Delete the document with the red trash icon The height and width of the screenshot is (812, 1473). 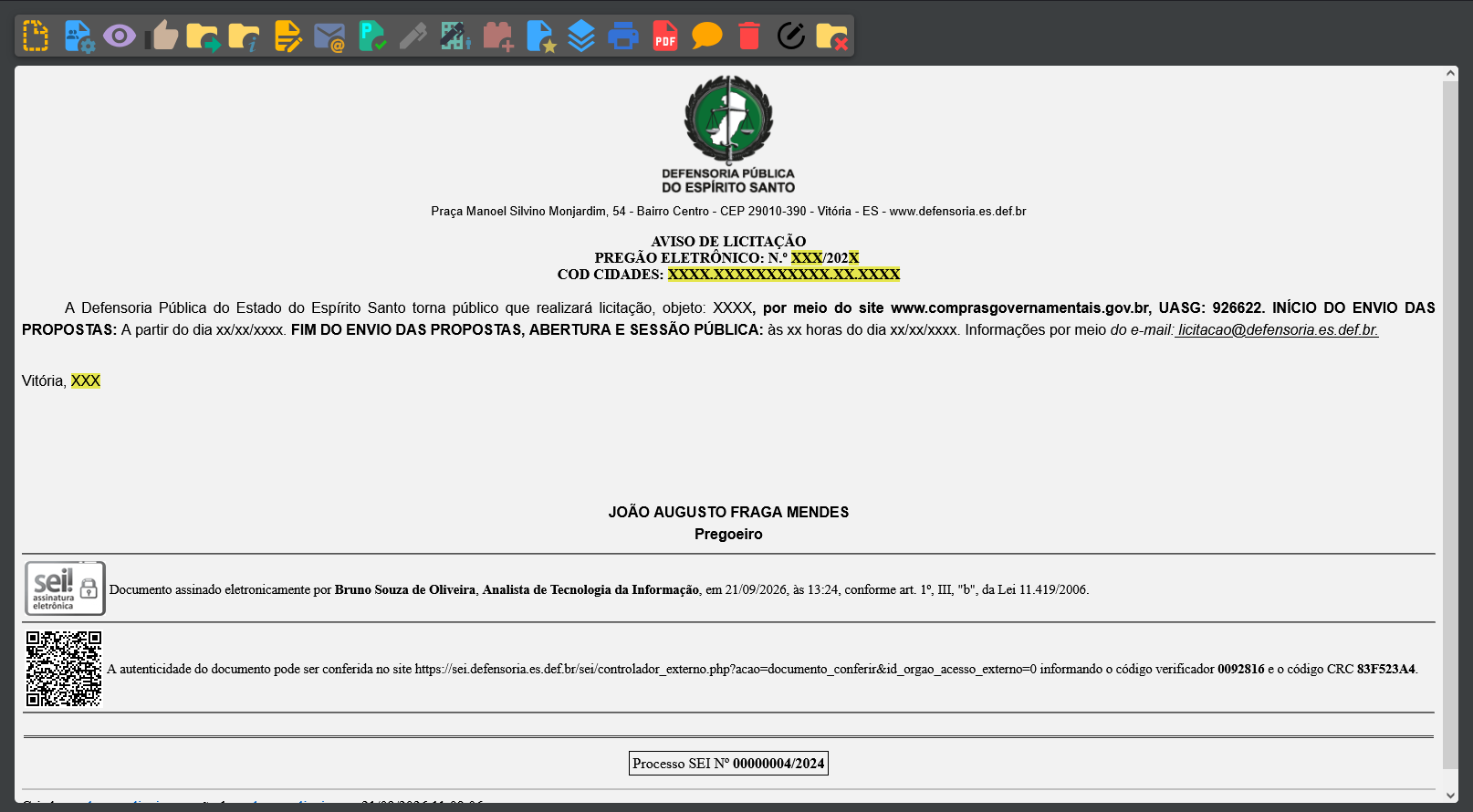point(749,36)
